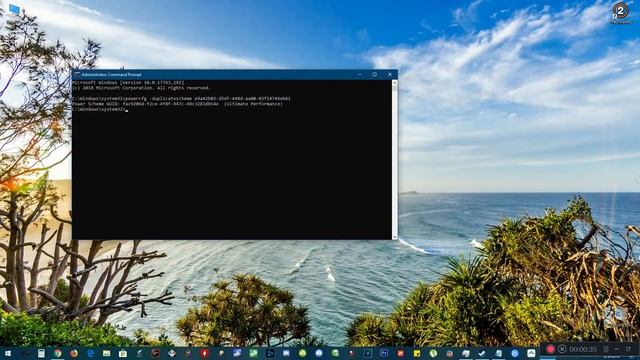This screenshot has width=640, height=360.
Task: Click the red record button in recorder
Action: point(550,349)
